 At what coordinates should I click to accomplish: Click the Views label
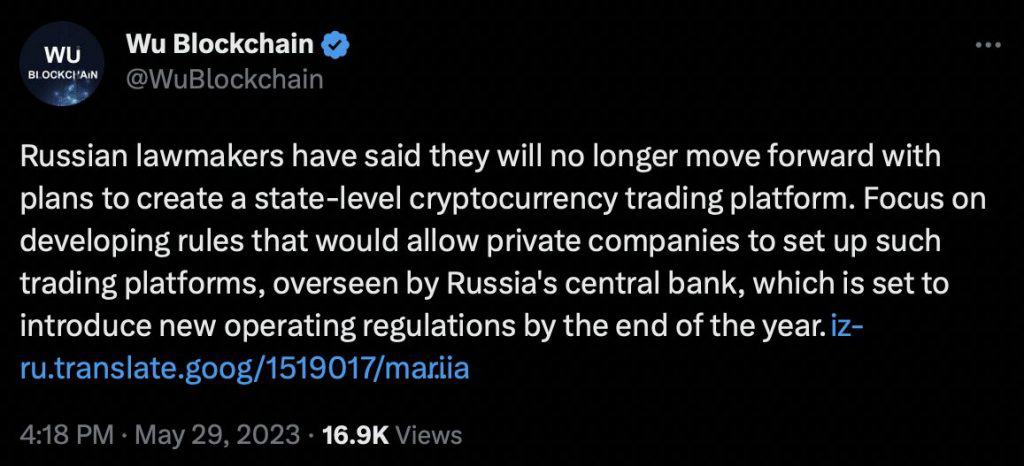(429, 435)
